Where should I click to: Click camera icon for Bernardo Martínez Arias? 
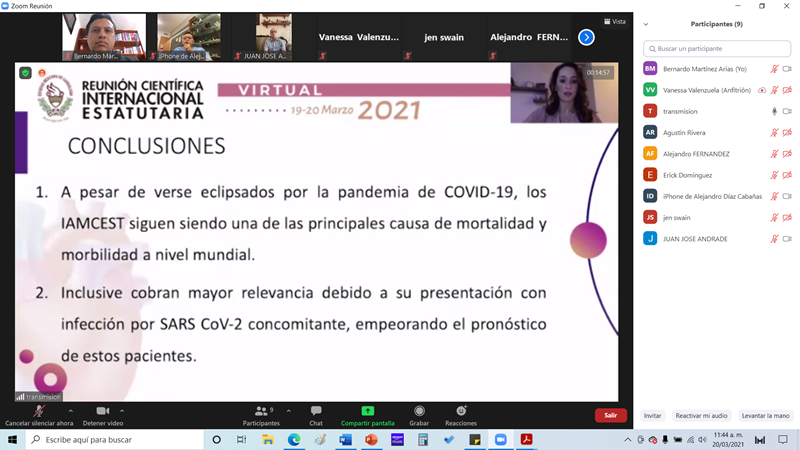pos(787,68)
